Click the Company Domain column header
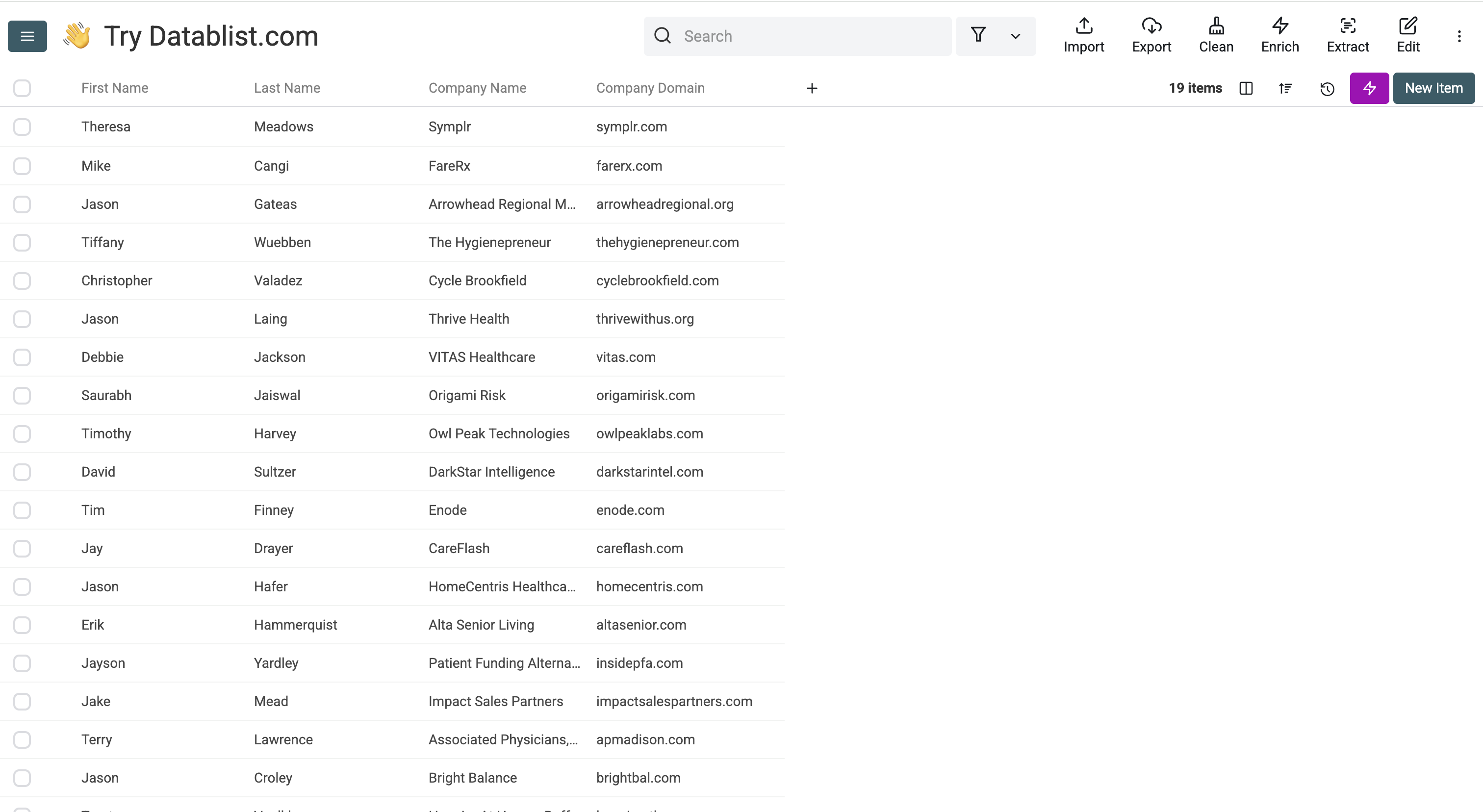Image resolution: width=1483 pixels, height=812 pixels. (x=650, y=88)
